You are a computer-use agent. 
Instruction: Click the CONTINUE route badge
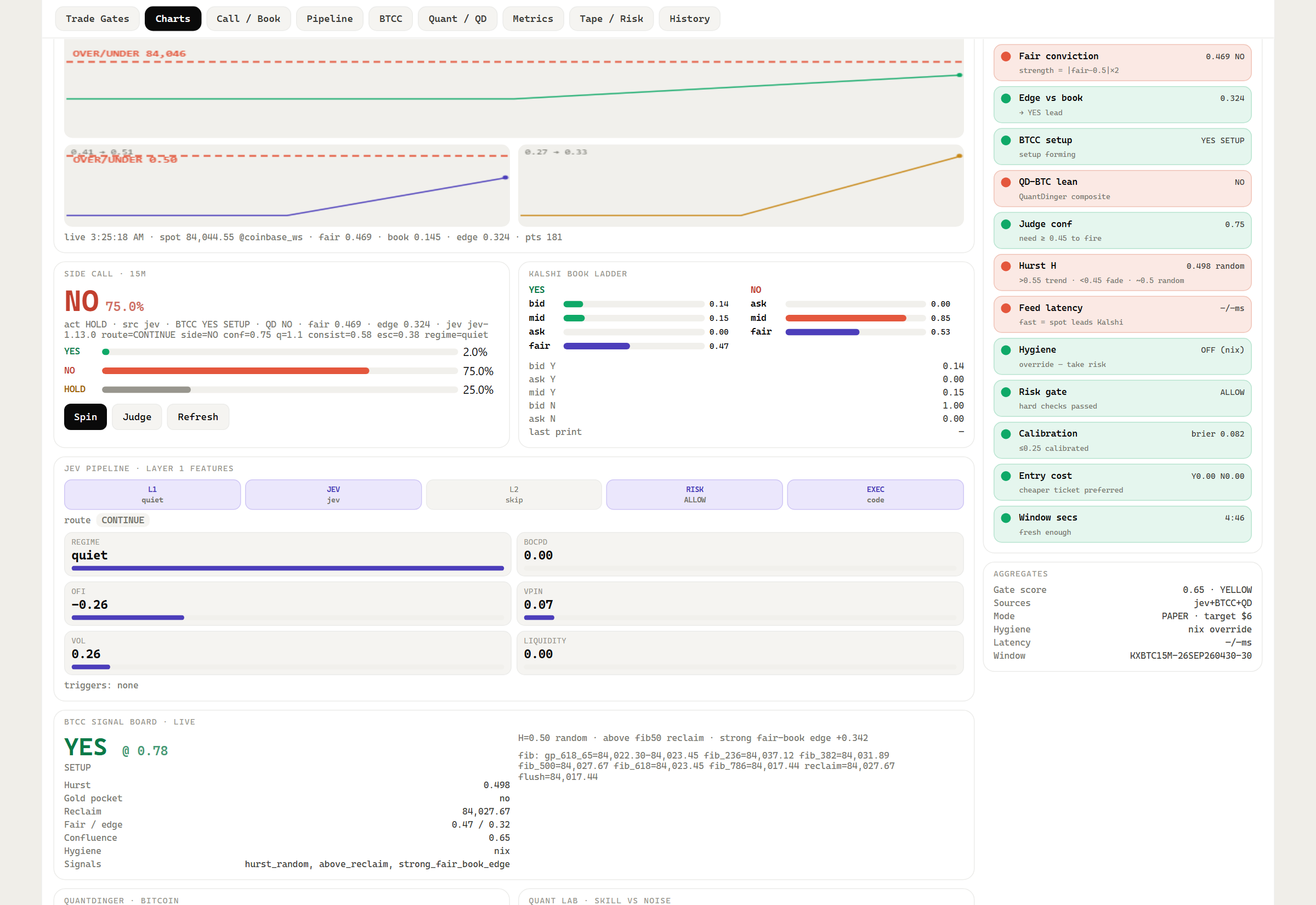click(123, 520)
